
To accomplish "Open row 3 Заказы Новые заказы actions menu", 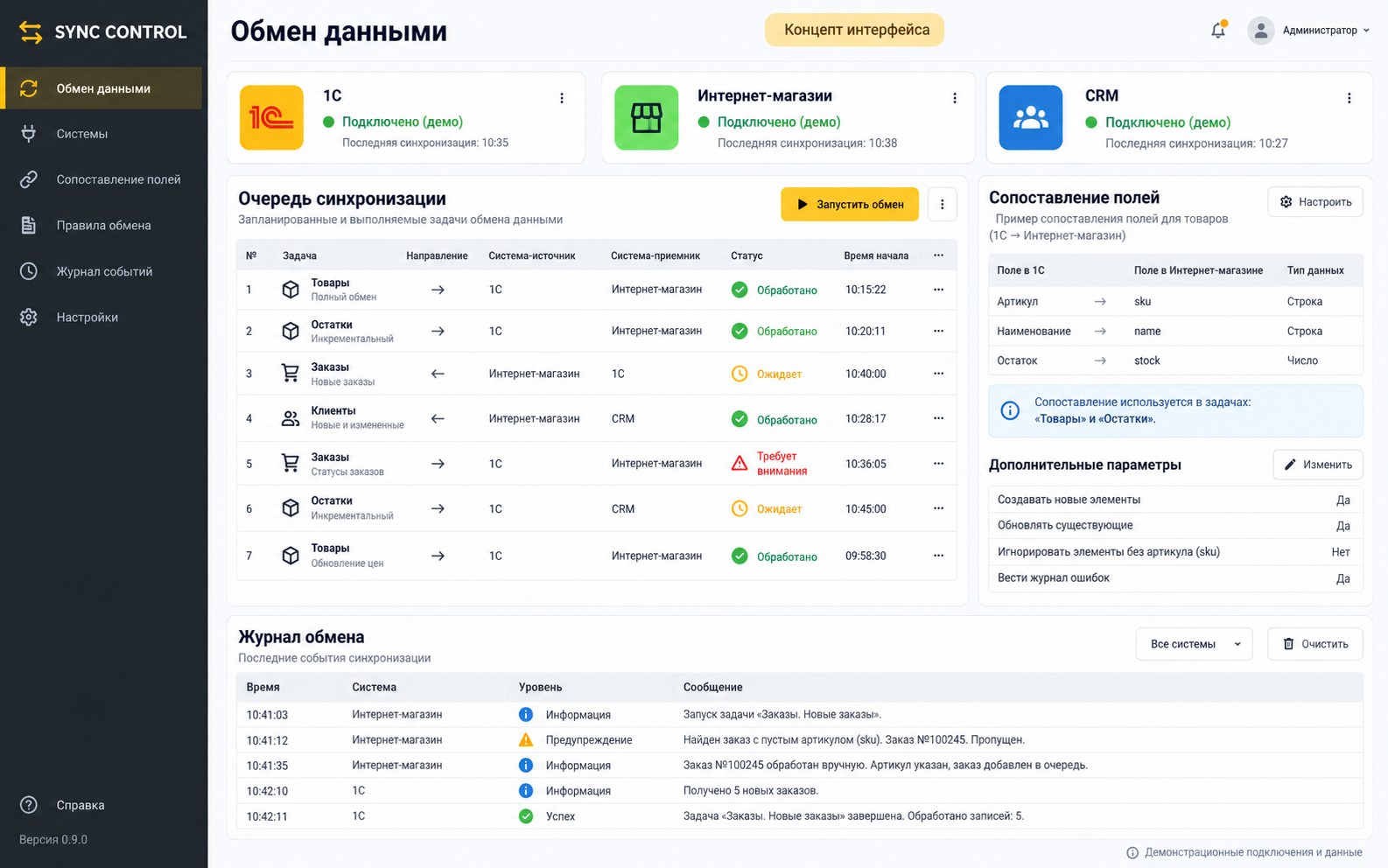I will pos(938,374).
